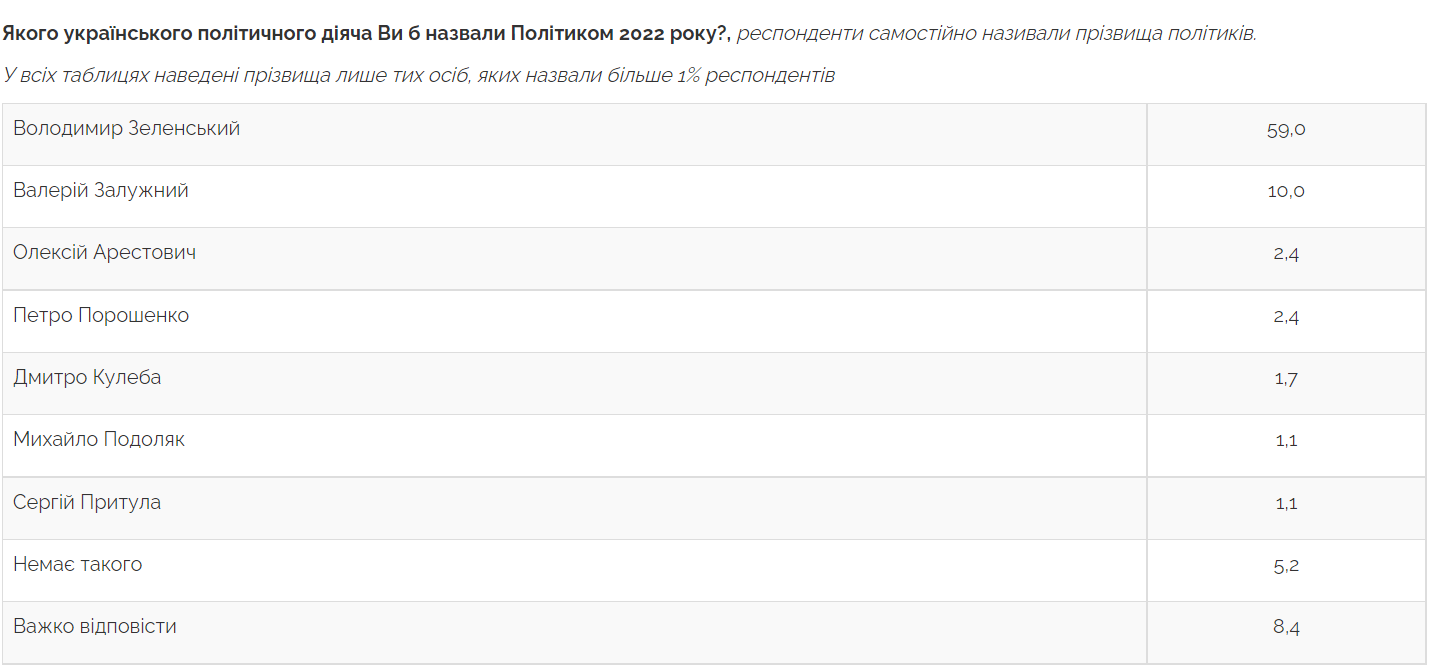Click the 1,1 value in Притула row
This screenshot has width=1434, height=667.
point(1285,504)
